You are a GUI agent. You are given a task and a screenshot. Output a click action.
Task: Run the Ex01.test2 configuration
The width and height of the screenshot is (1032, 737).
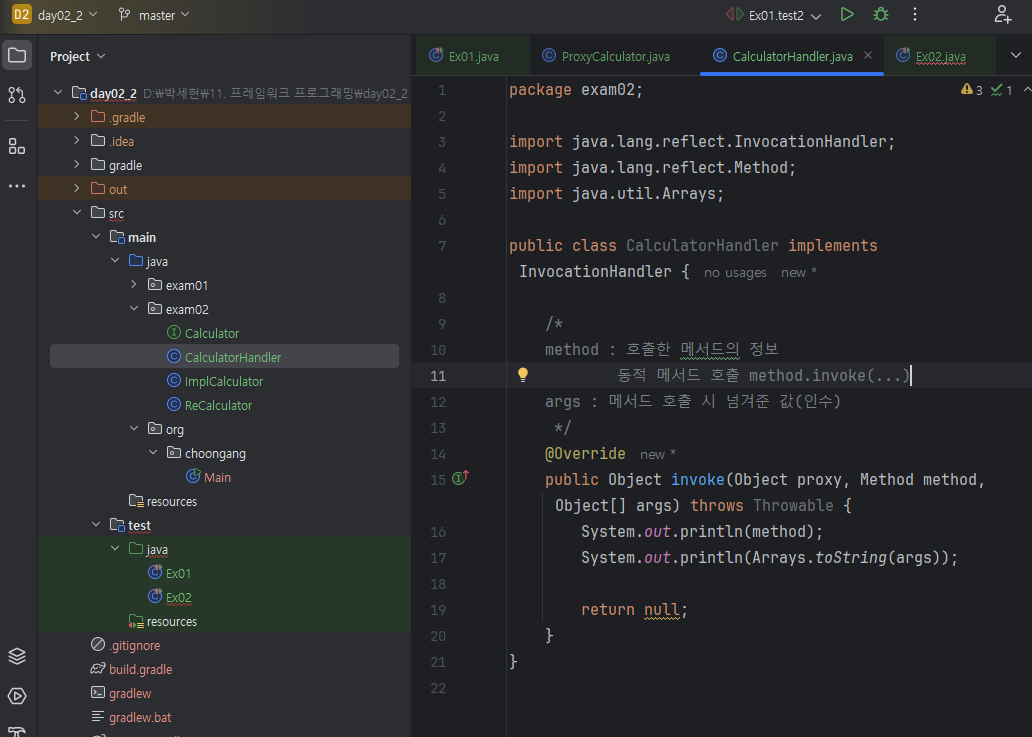coord(847,14)
